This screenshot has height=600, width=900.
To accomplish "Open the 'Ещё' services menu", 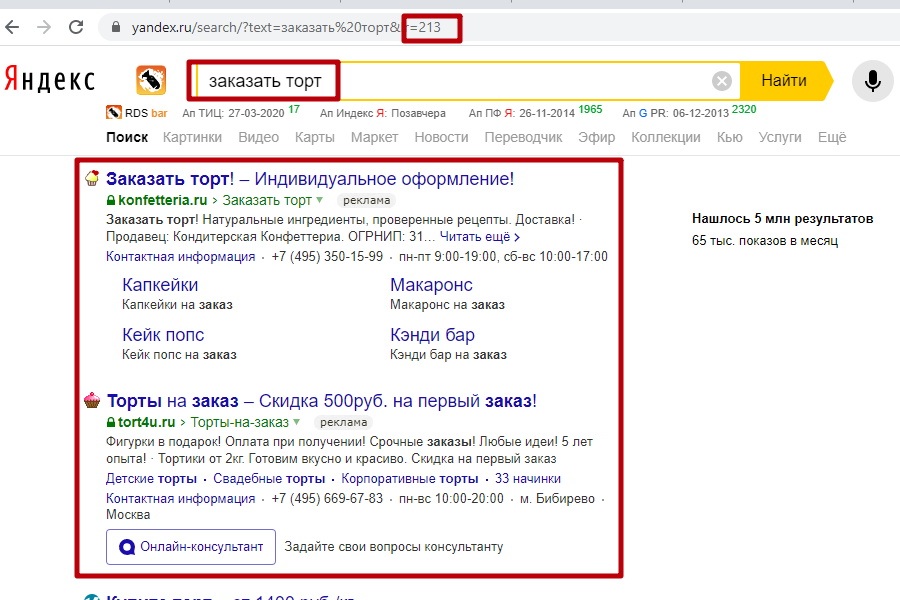I will pyautogui.click(x=831, y=137).
